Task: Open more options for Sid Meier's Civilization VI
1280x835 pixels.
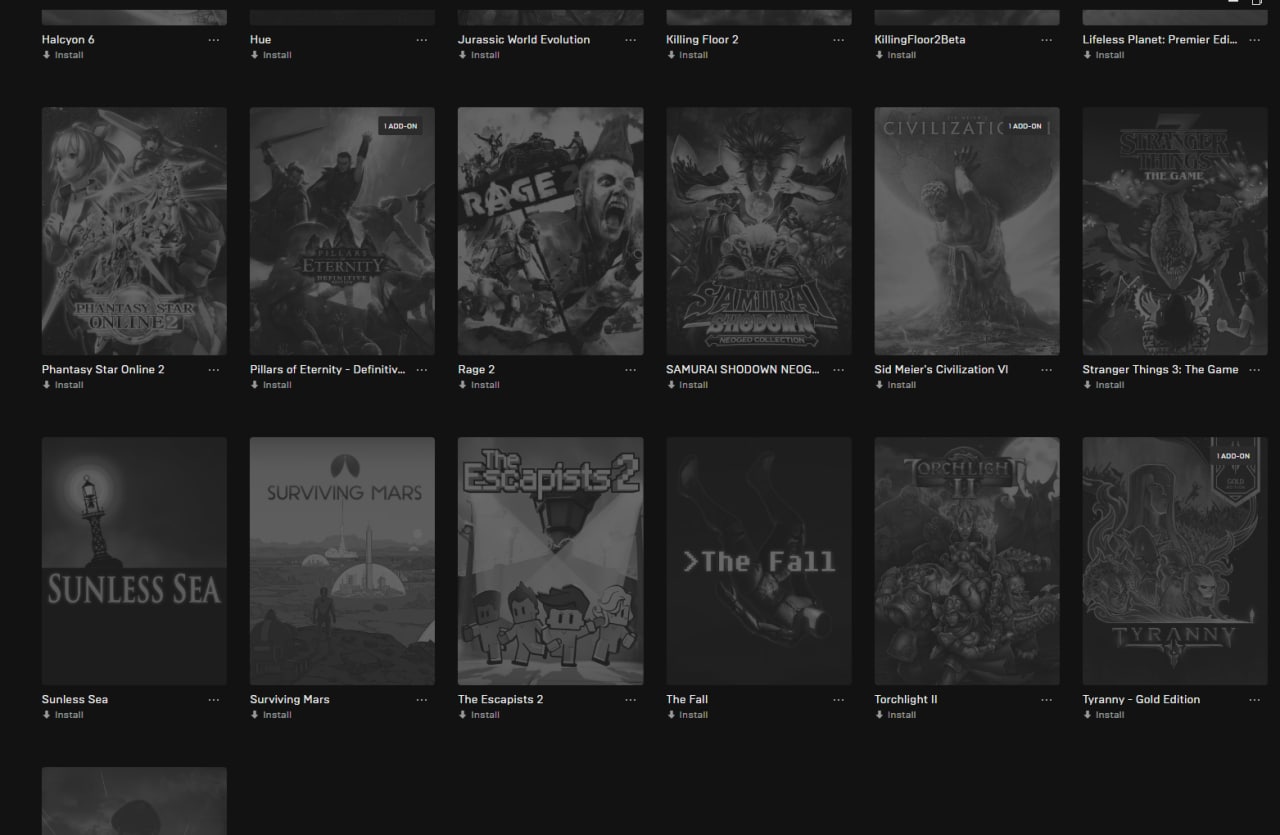Action: (x=1046, y=370)
